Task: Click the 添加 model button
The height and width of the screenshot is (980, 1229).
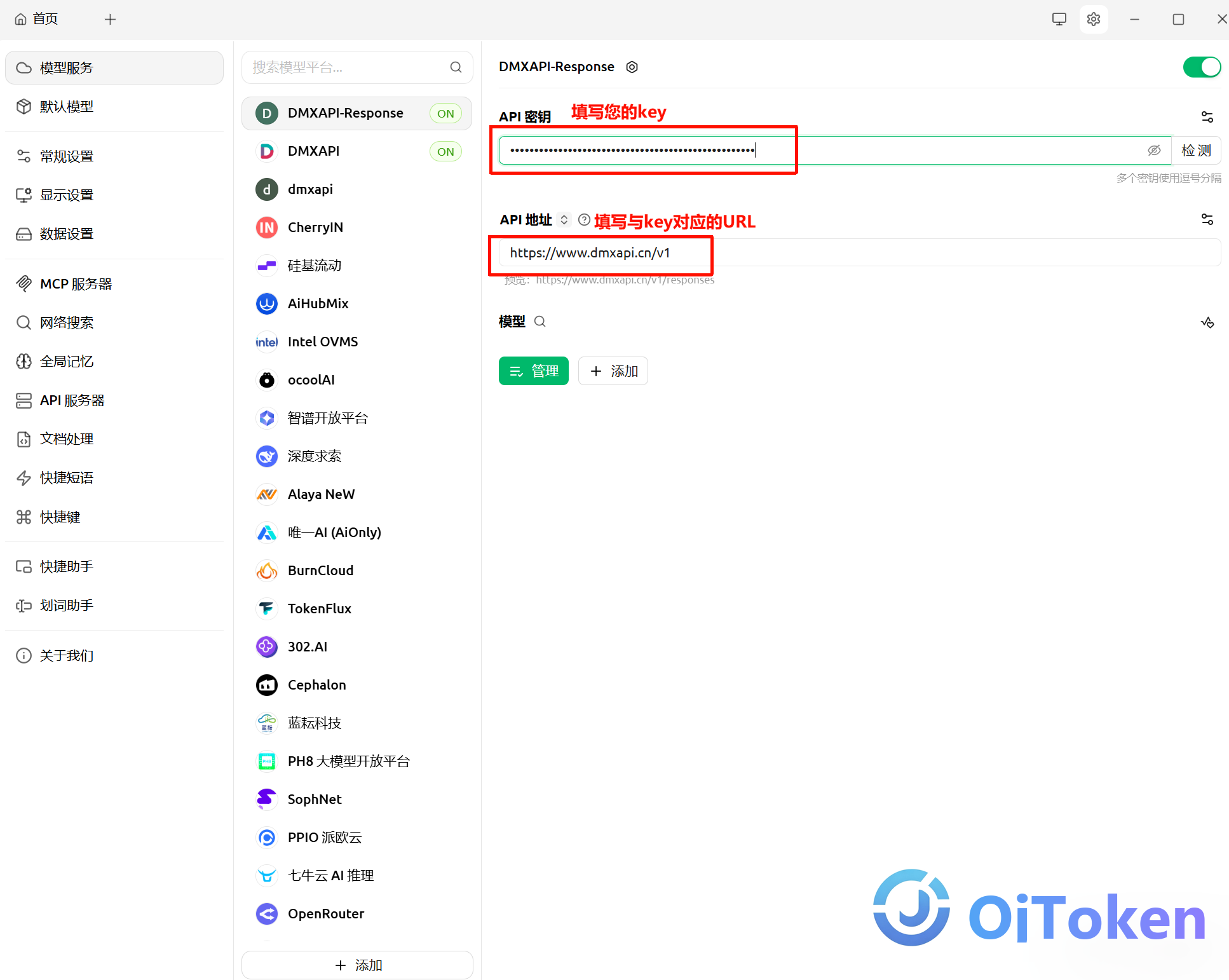Action: (x=613, y=371)
